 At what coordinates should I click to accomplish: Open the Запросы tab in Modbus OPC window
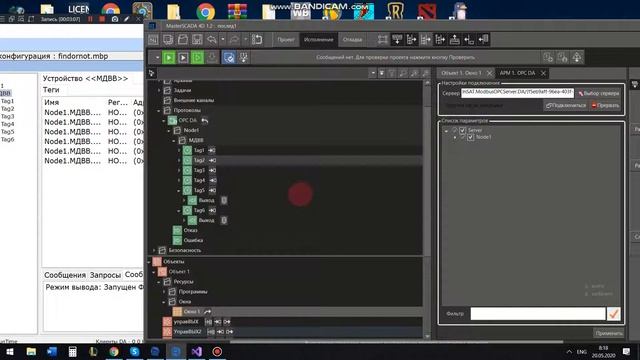click(105, 275)
